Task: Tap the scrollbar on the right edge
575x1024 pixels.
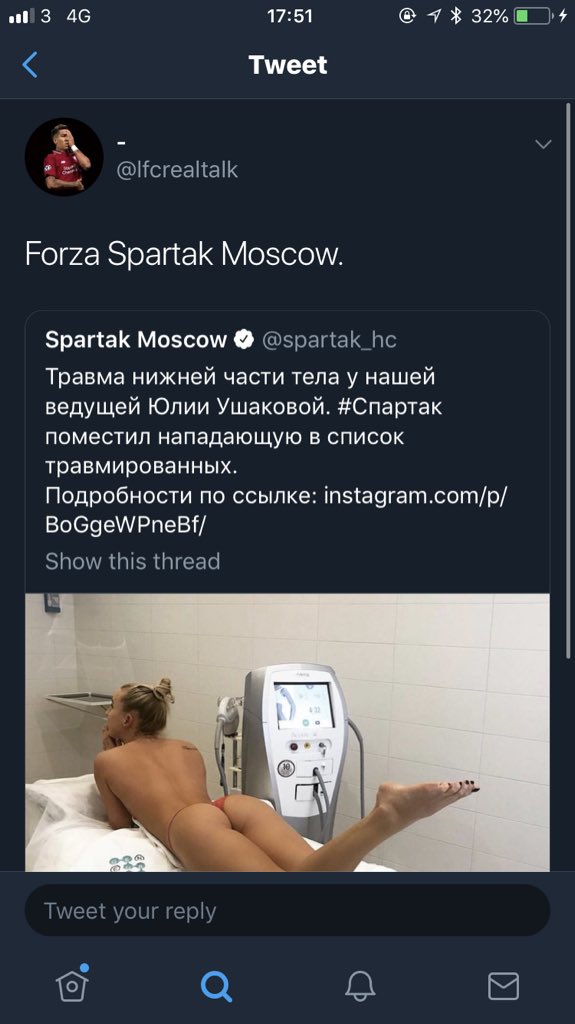Action: [x=568, y=379]
